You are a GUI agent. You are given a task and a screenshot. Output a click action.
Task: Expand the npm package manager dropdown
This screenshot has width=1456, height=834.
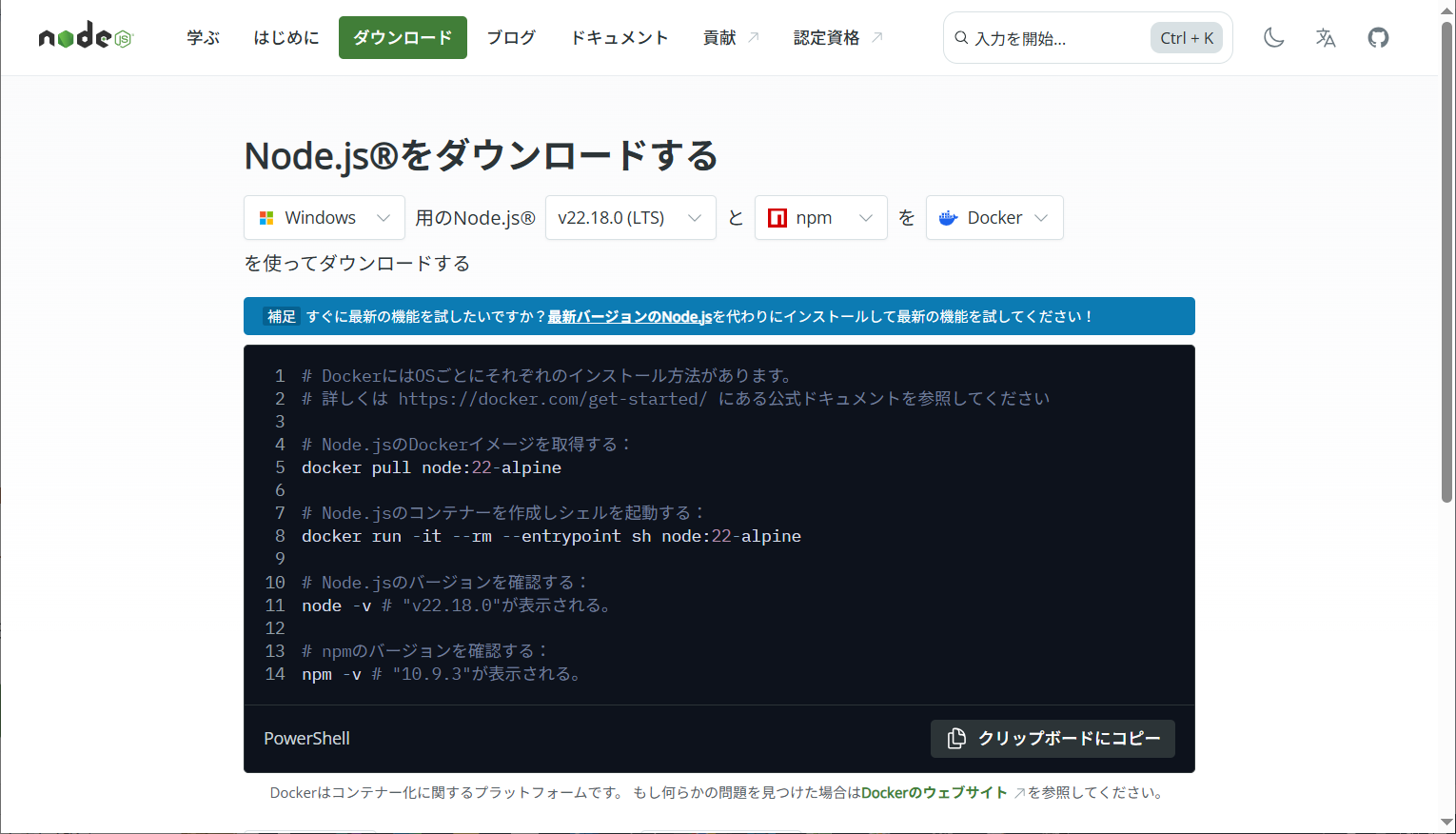[865, 218]
